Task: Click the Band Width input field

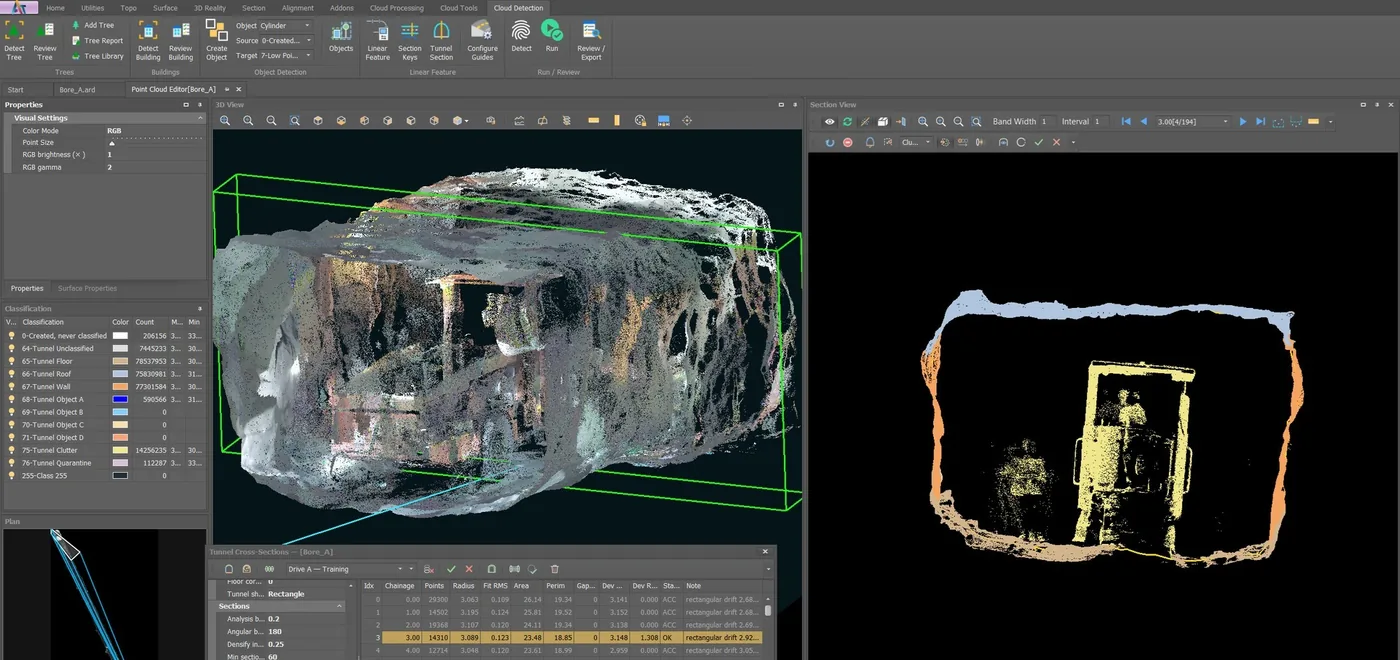Action: tap(1047, 122)
